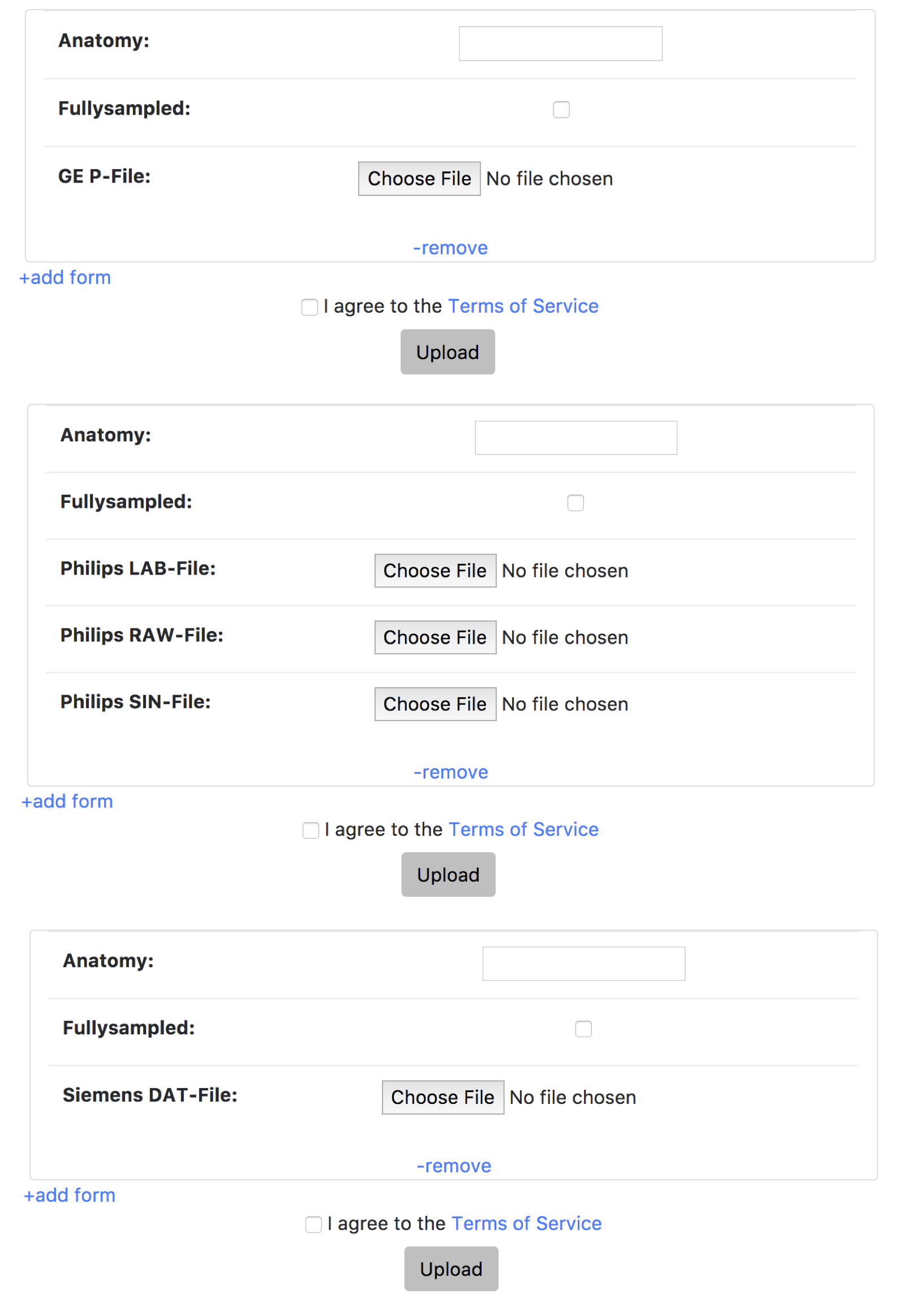
Task: Toggle Fullysampled checkbox in Siemens form
Action: click(x=583, y=1029)
